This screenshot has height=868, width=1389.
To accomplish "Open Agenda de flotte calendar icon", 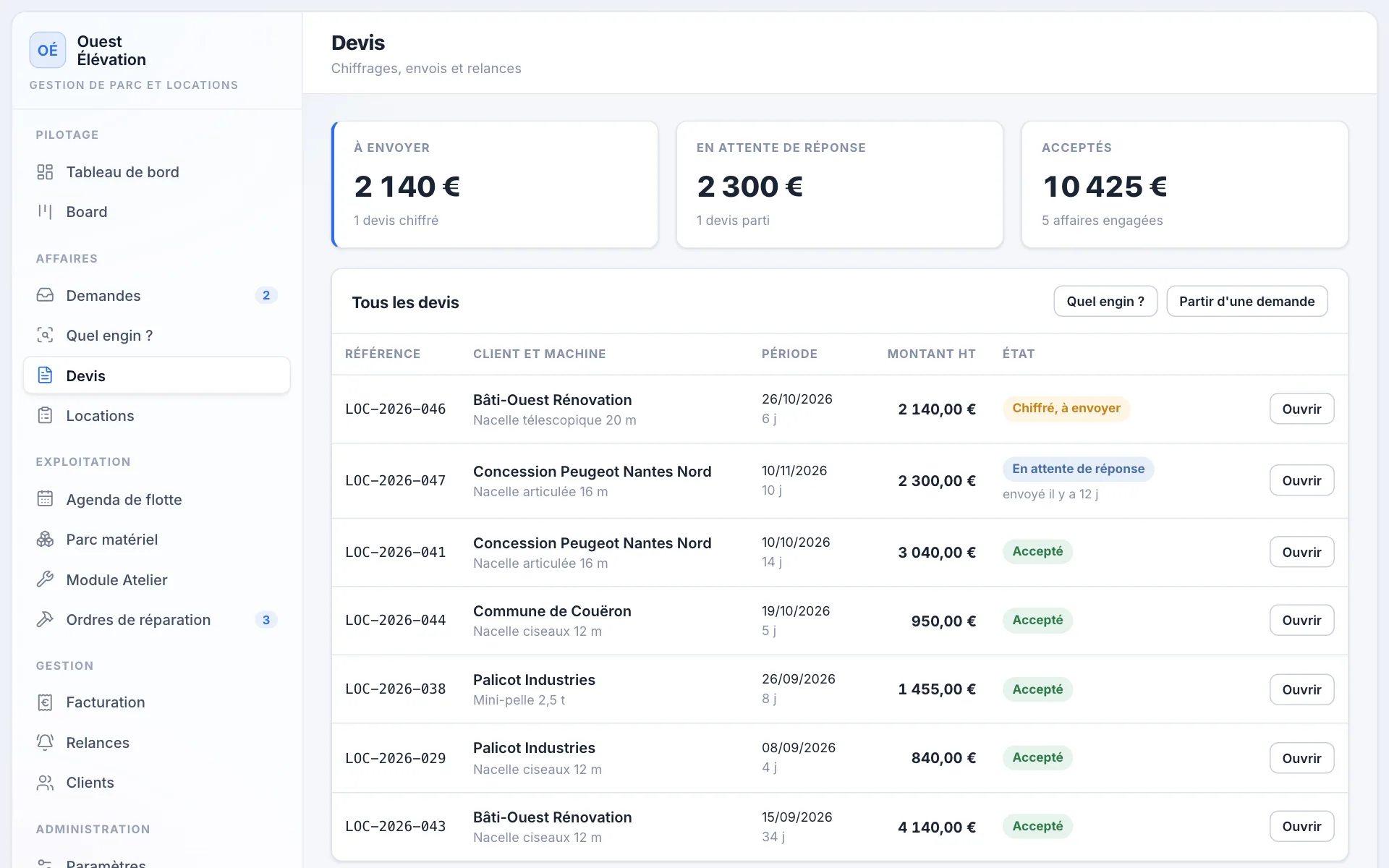I will pos(45,499).
